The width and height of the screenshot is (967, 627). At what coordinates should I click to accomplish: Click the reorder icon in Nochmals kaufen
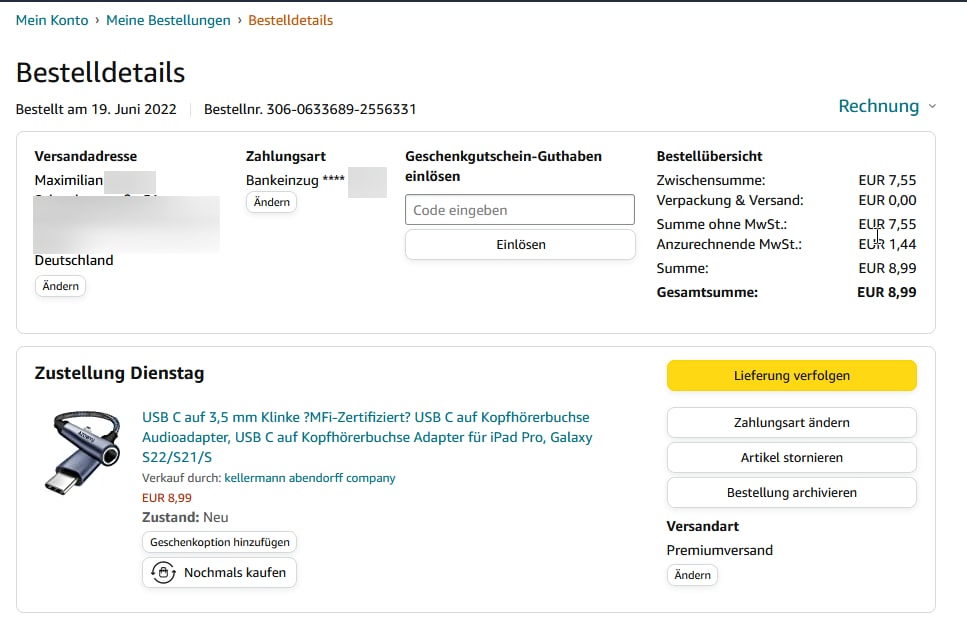[x=162, y=573]
